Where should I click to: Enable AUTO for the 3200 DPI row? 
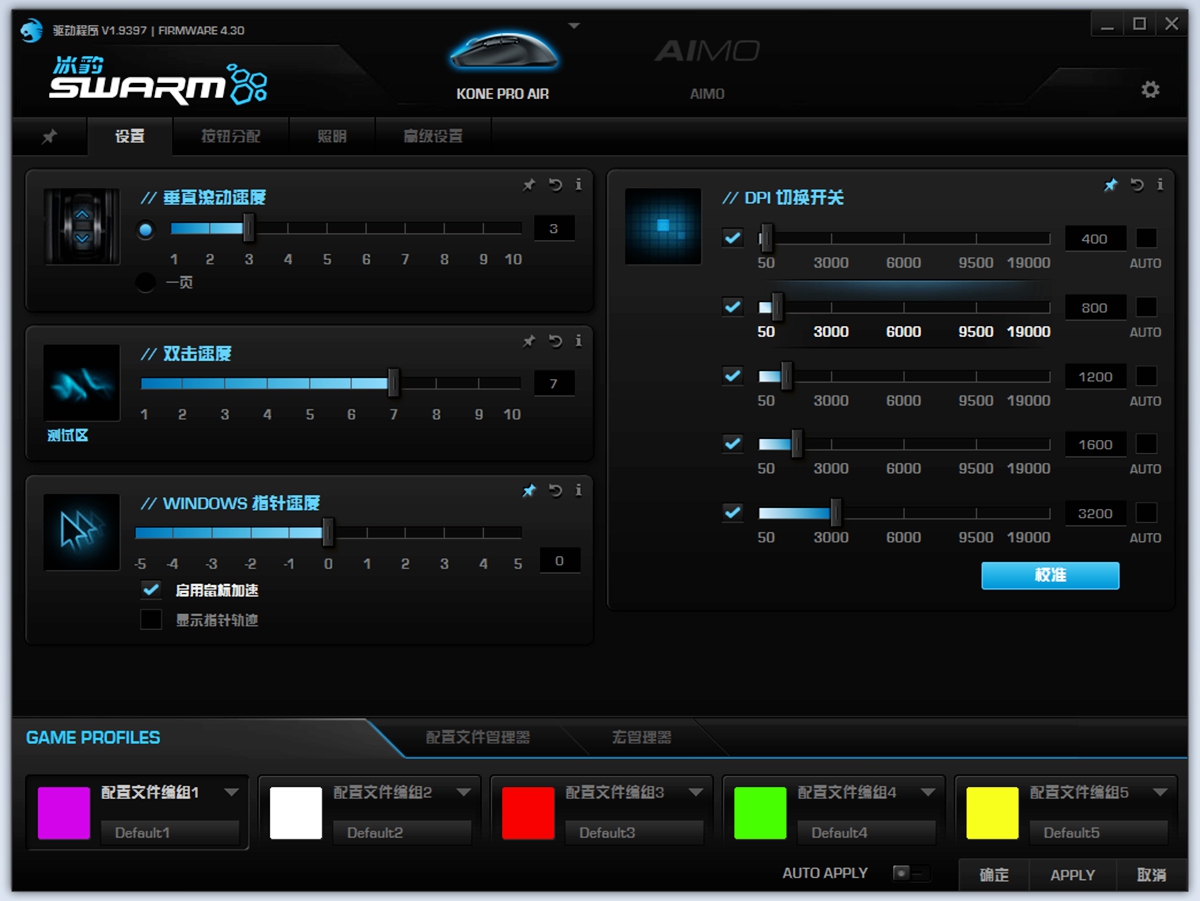tap(1146, 513)
